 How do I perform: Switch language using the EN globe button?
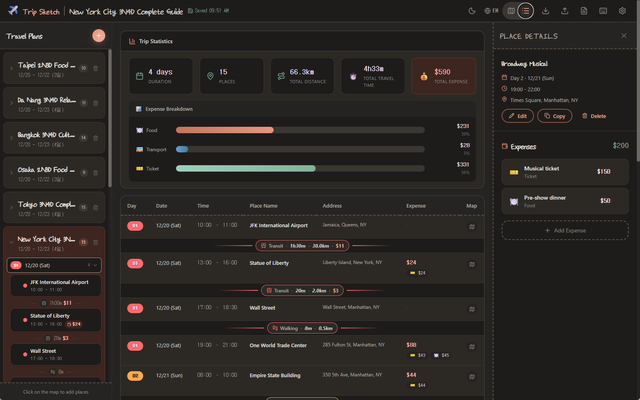click(490, 11)
